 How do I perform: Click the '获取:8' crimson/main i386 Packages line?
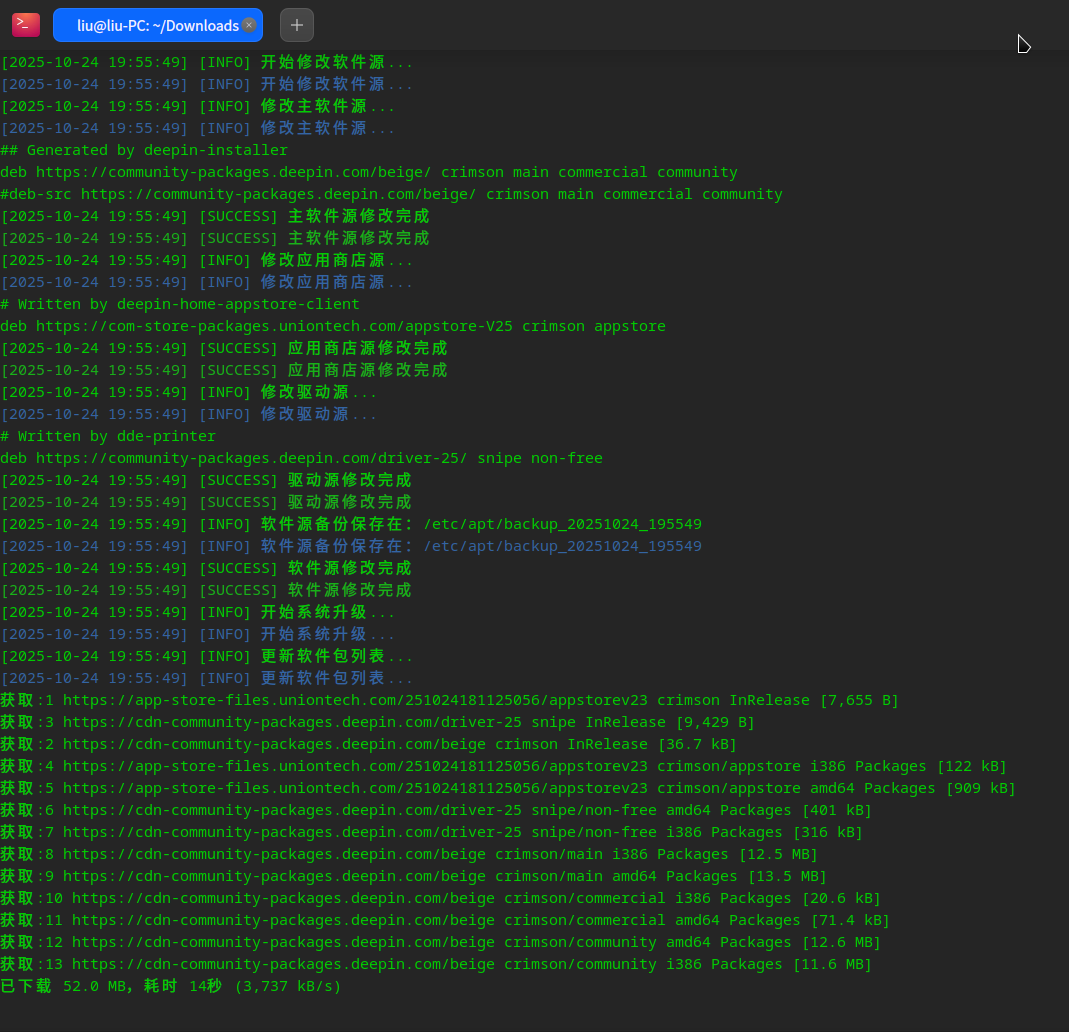tap(409, 854)
